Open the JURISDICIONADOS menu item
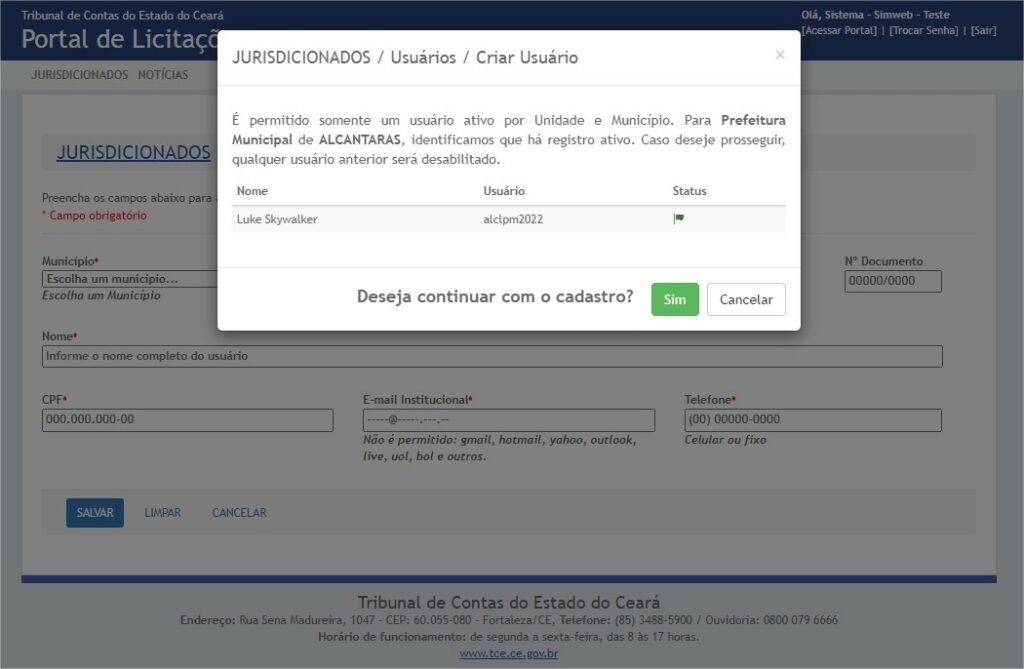1024x669 pixels. pos(79,75)
